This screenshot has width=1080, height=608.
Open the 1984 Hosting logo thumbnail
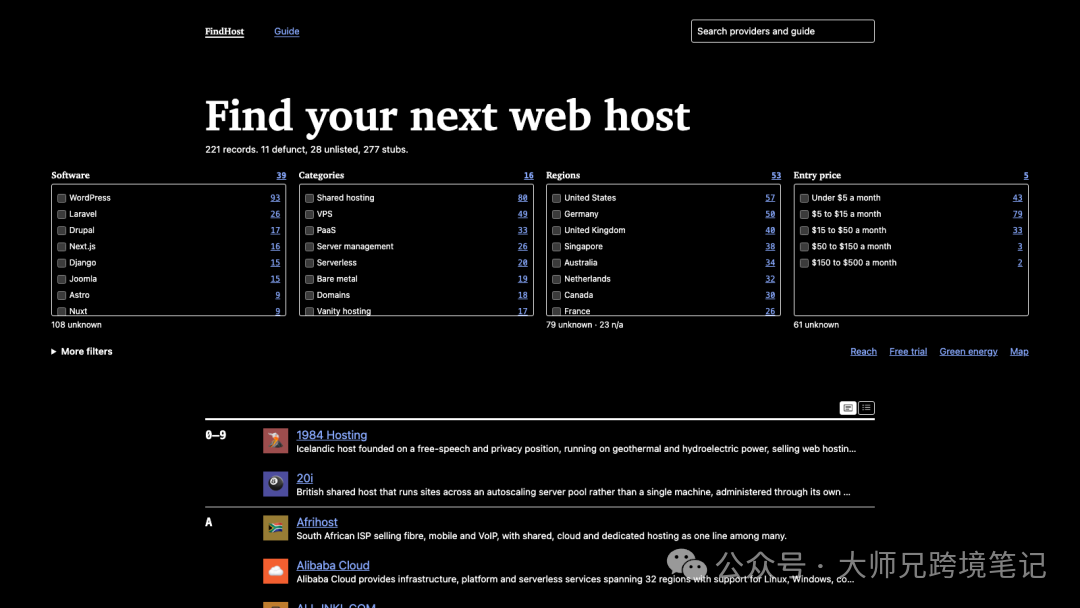(276, 441)
